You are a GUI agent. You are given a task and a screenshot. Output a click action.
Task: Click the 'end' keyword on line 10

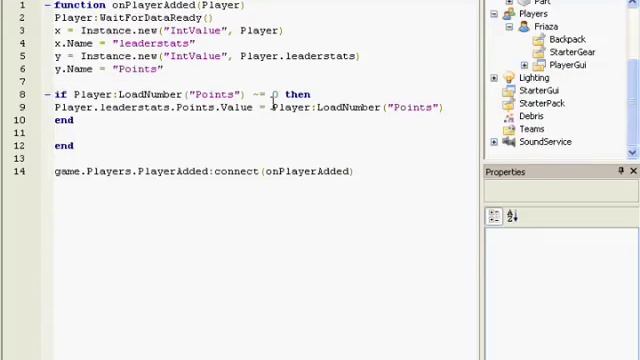tap(64, 120)
